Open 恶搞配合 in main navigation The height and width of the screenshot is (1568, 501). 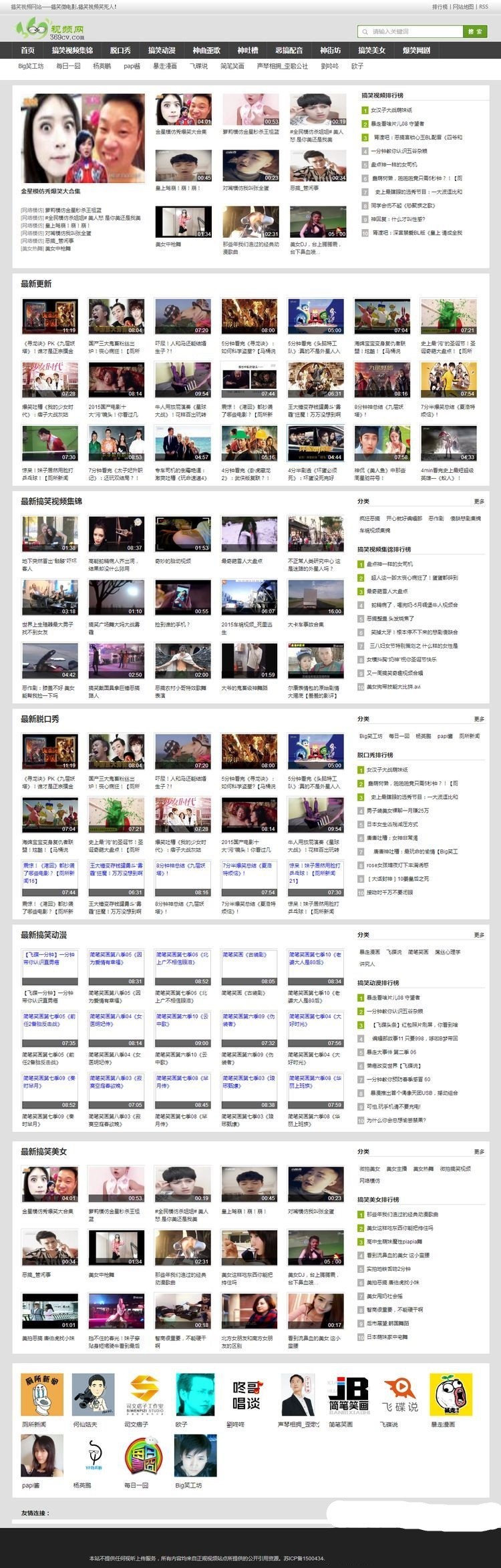pos(289,50)
